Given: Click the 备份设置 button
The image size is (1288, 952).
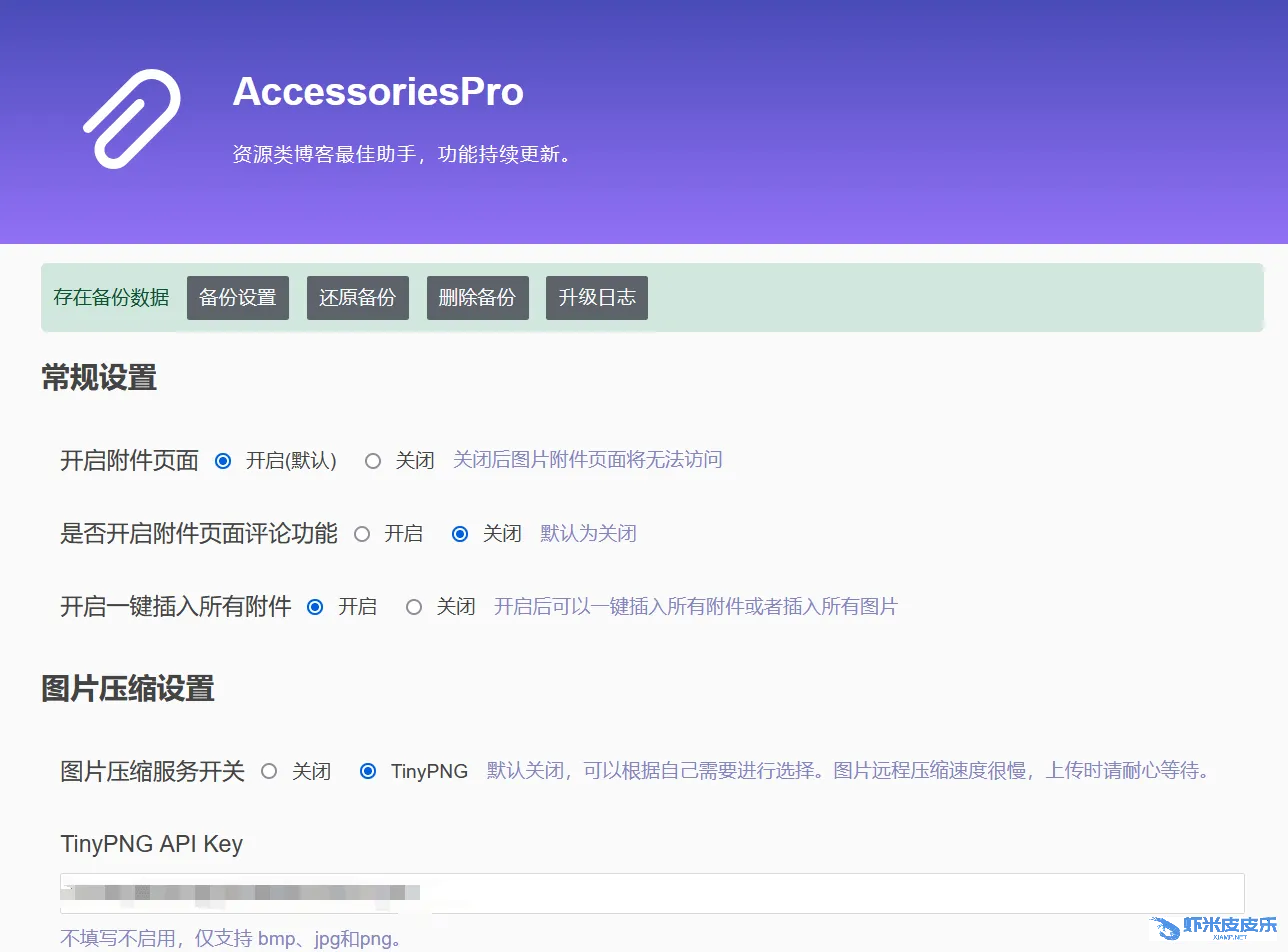Looking at the screenshot, I should coord(238,298).
